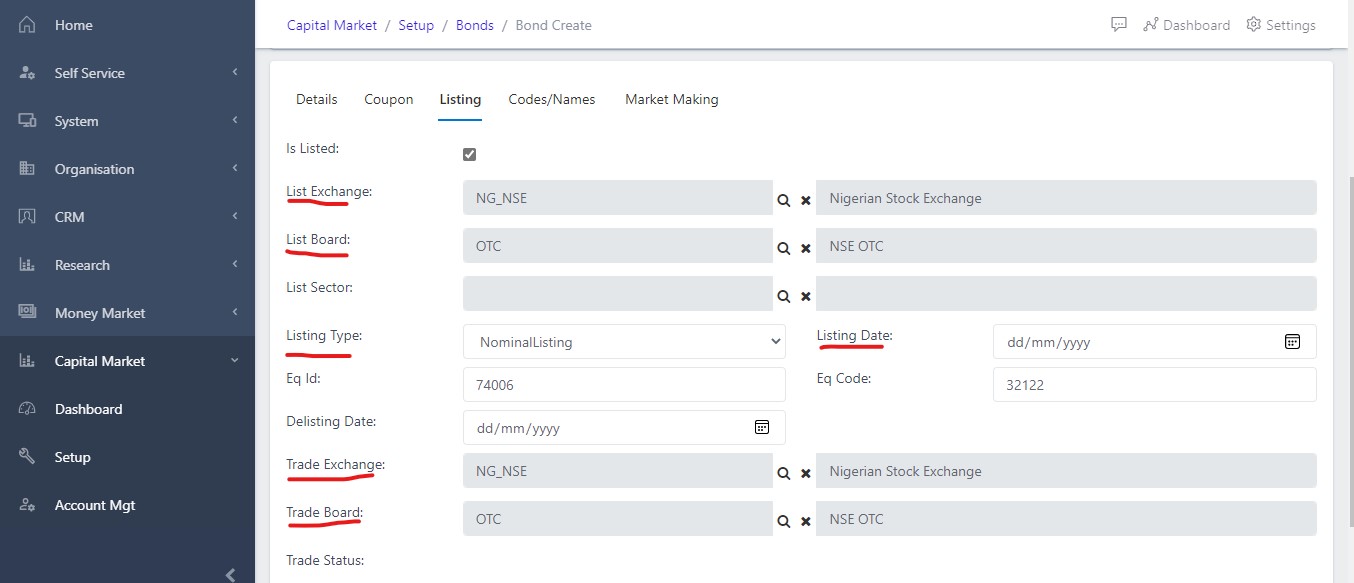Click into the Eq Code input field
Viewport: 1354px width, 583px height.
tap(1154, 384)
